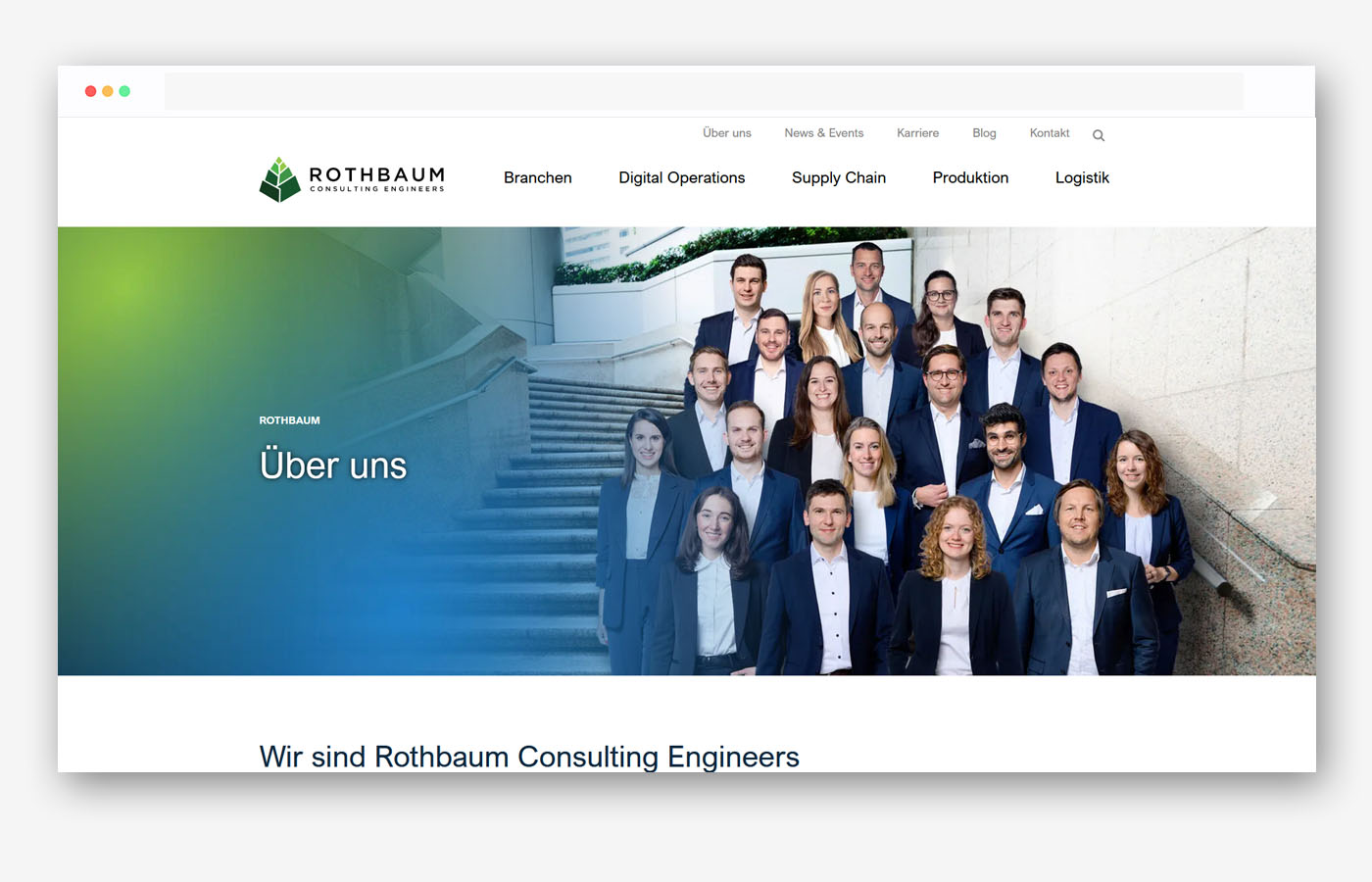Visit the Blog page
This screenshot has height=882, width=1372.
984,133
